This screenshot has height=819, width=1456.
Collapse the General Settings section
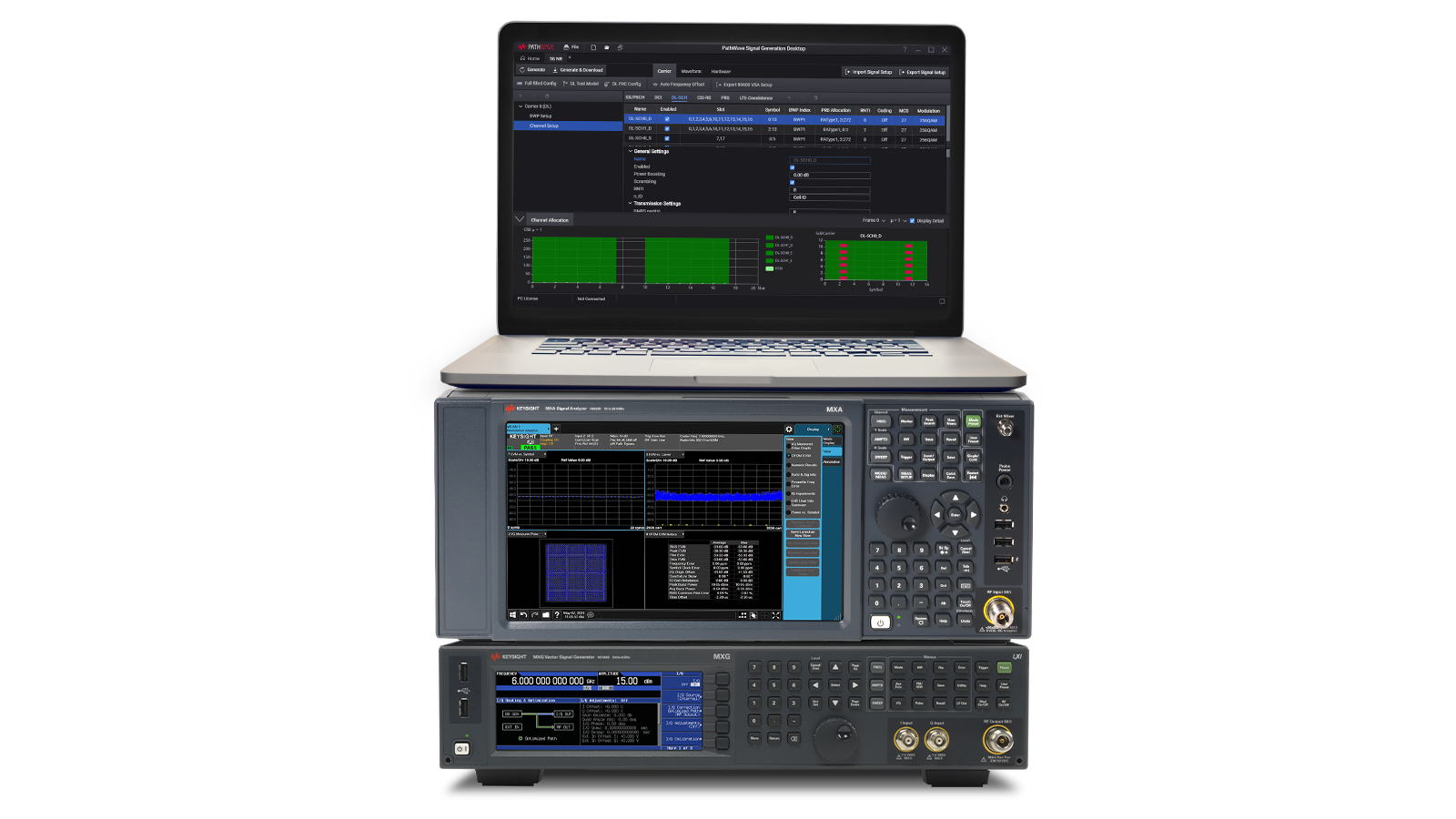click(x=631, y=151)
